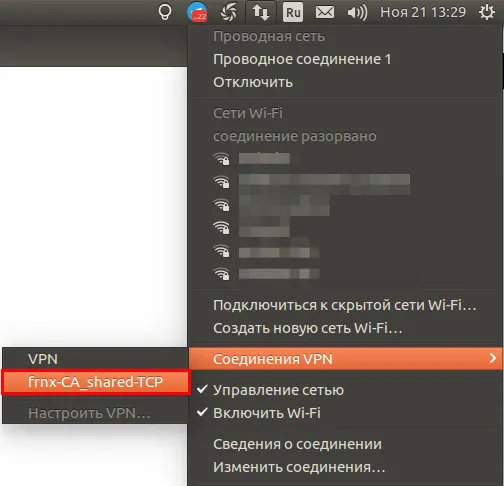The height and width of the screenshot is (486, 504).
Task: Select the last Wi-Fi network in list
Action: 345,274
